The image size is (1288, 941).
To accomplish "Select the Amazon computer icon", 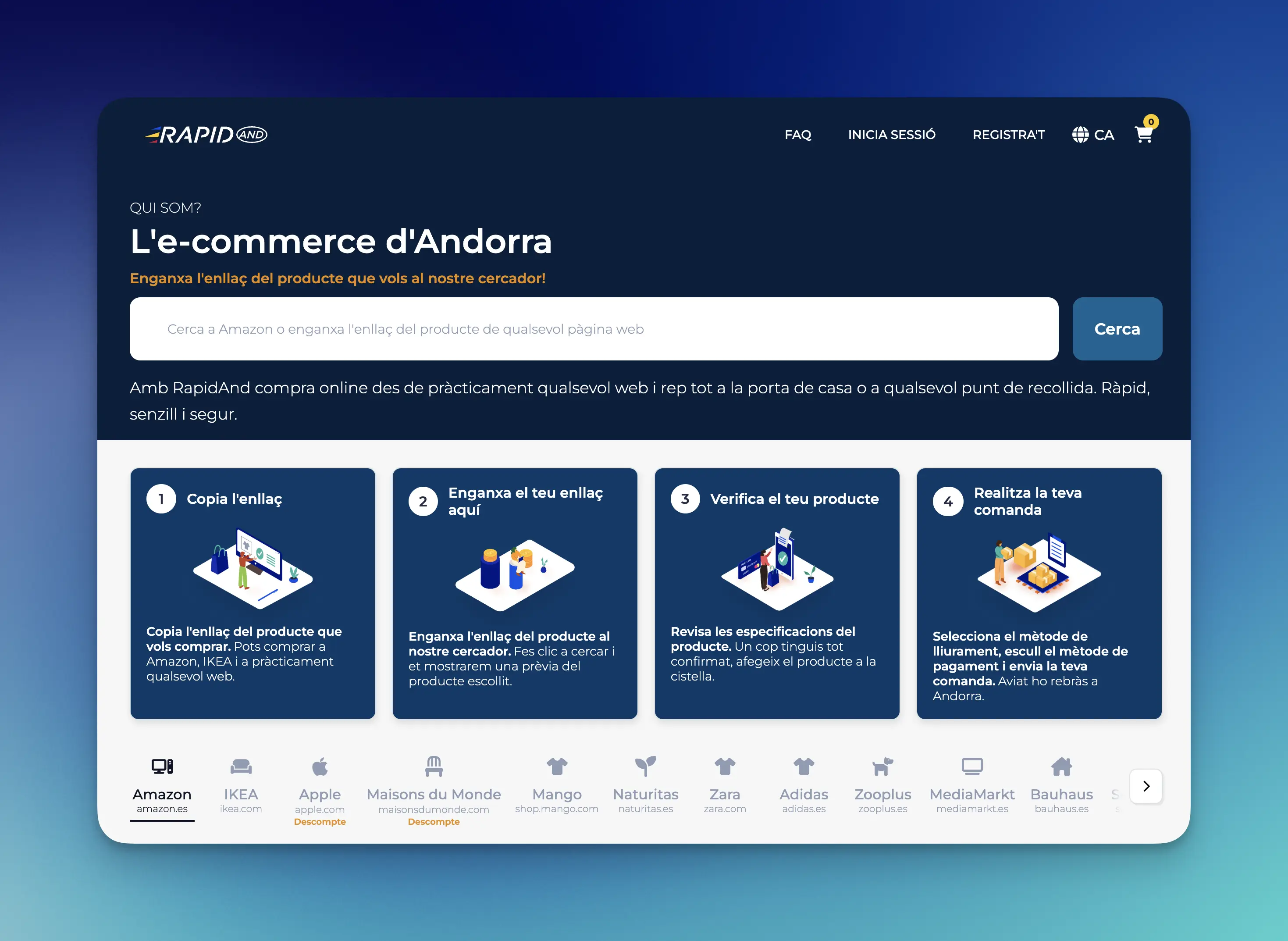I will pyautogui.click(x=162, y=766).
